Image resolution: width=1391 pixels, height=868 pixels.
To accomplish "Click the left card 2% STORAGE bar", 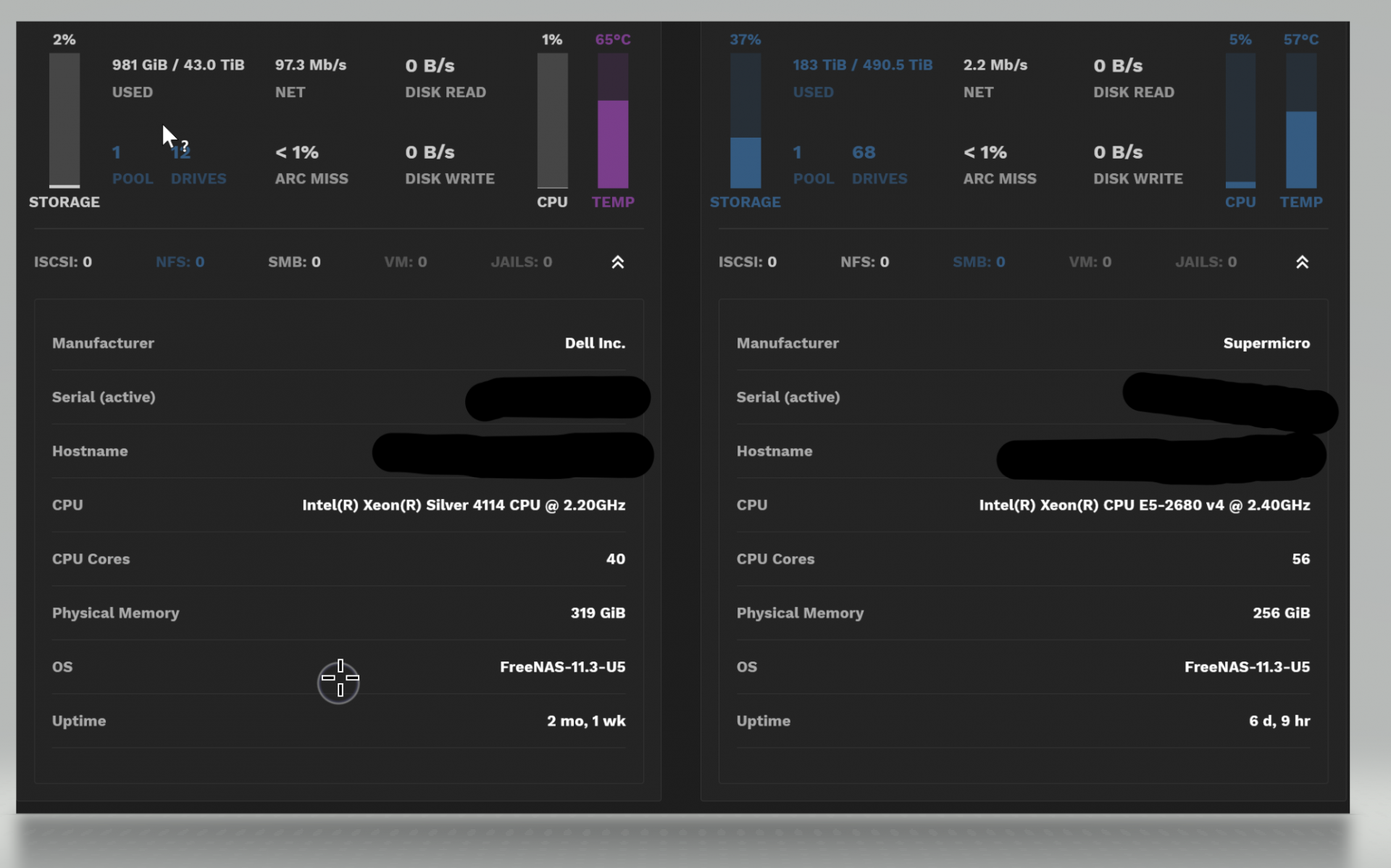I will click(64, 120).
